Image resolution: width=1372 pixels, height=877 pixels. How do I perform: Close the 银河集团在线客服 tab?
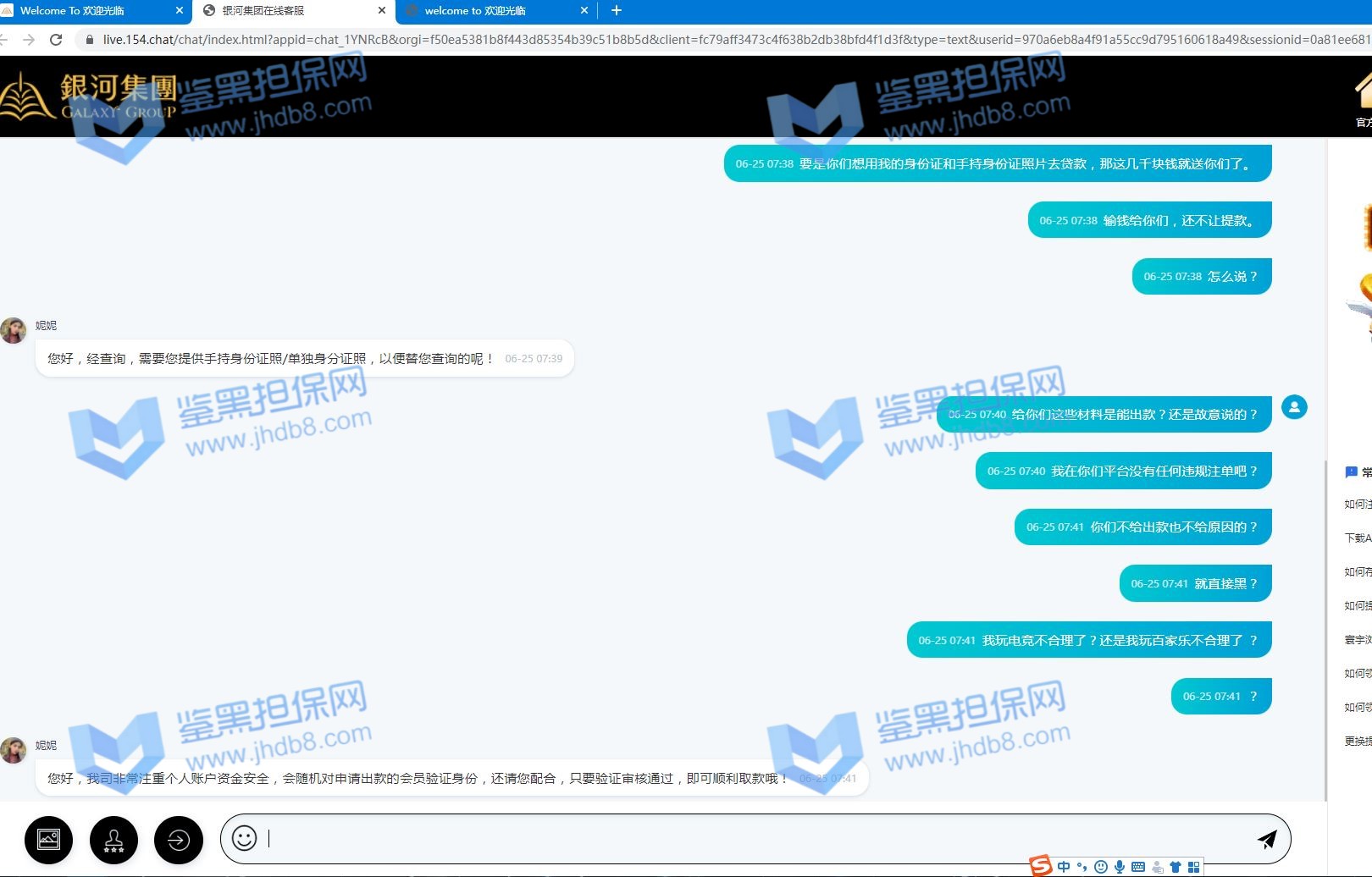381,11
